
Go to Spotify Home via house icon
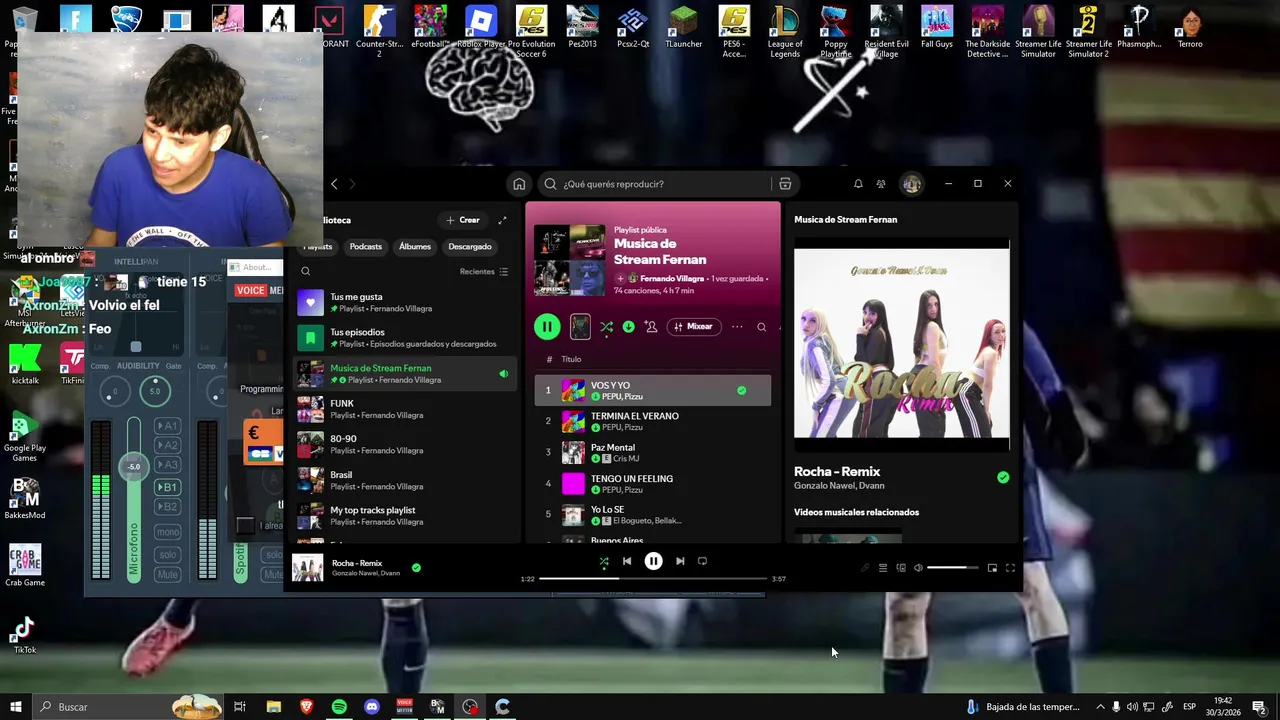tap(519, 184)
